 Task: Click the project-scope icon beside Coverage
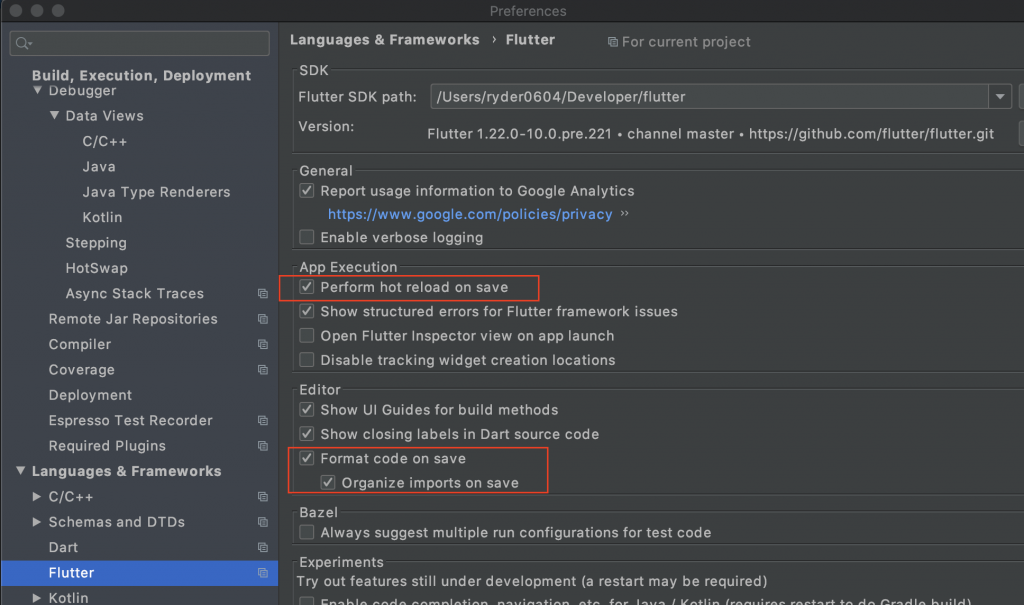263,370
